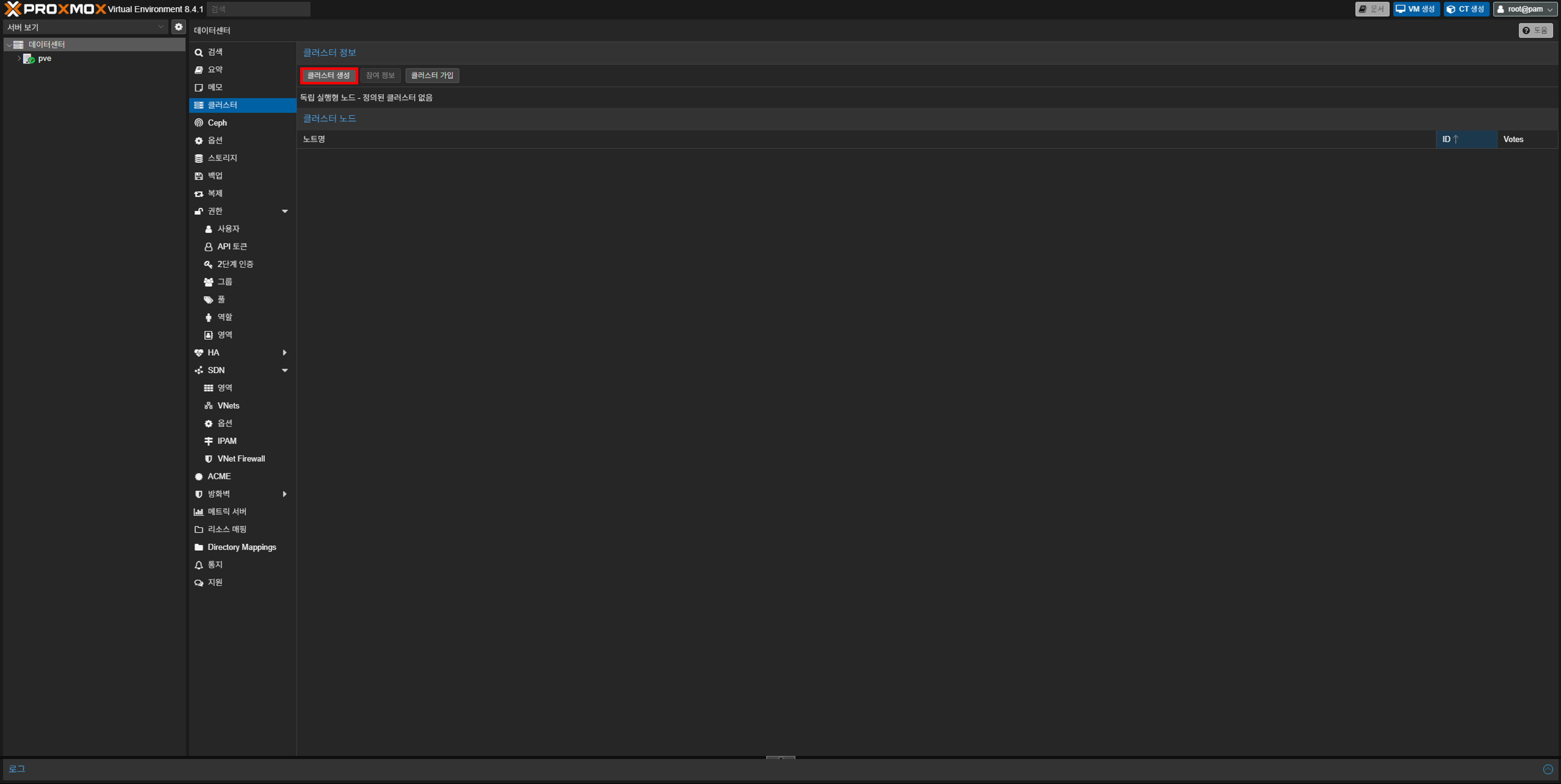Image resolution: width=1561 pixels, height=784 pixels.
Task: Click the 풀 tags icon
Action: coord(208,300)
